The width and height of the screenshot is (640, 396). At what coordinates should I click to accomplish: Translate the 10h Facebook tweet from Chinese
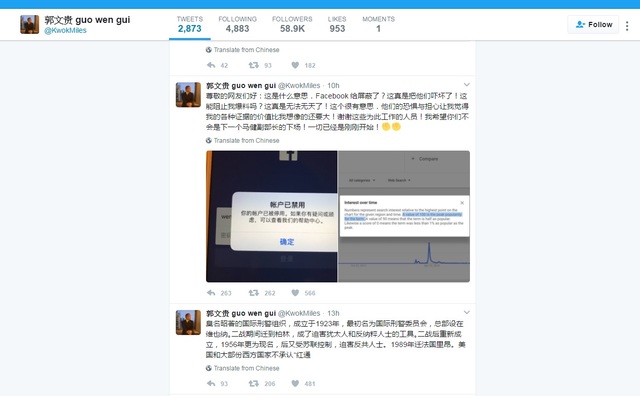tap(247, 140)
